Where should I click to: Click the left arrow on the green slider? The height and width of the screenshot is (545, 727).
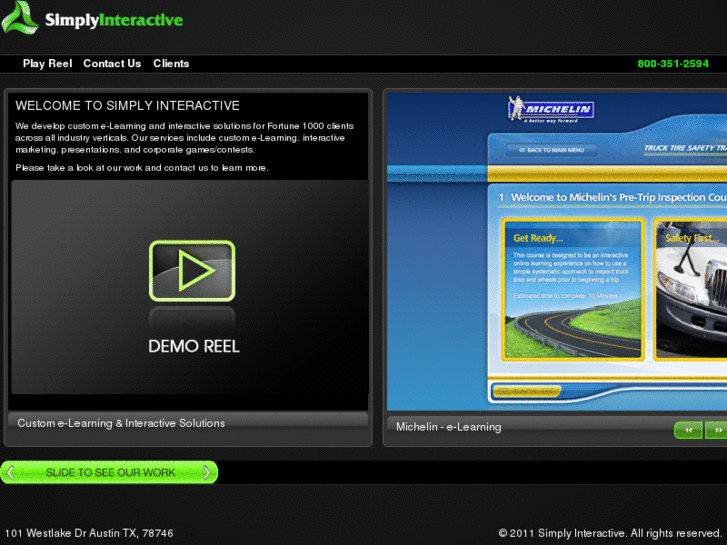tap(11, 472)
